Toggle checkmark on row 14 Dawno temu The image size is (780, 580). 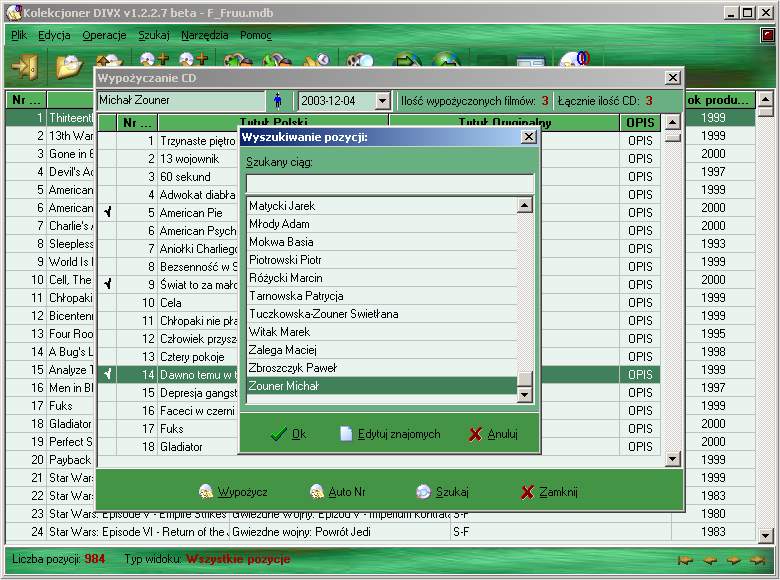click(x=107, y=375)
